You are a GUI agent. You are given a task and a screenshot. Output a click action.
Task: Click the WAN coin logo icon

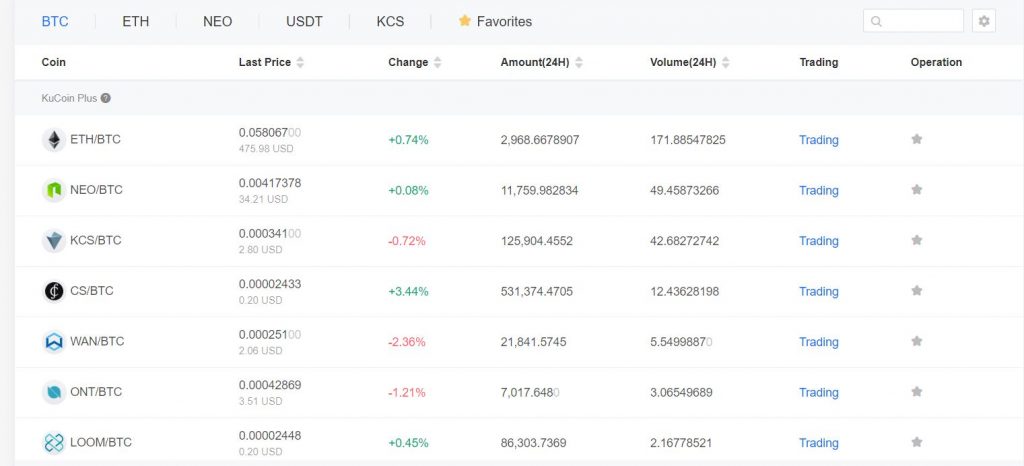(54, 341)
